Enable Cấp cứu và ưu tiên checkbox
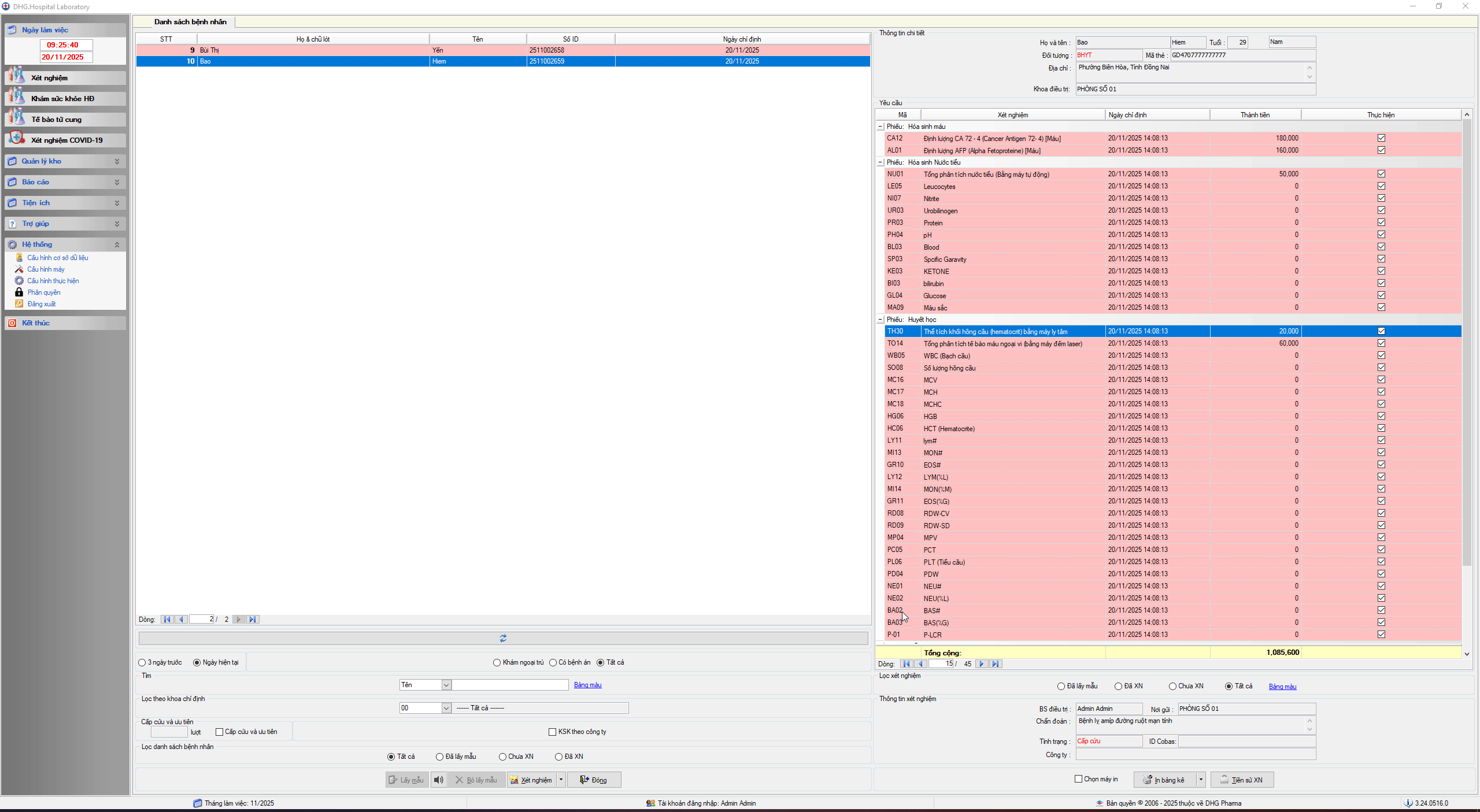The width and height of the screenshot is (1480, 812). point(220,732)
